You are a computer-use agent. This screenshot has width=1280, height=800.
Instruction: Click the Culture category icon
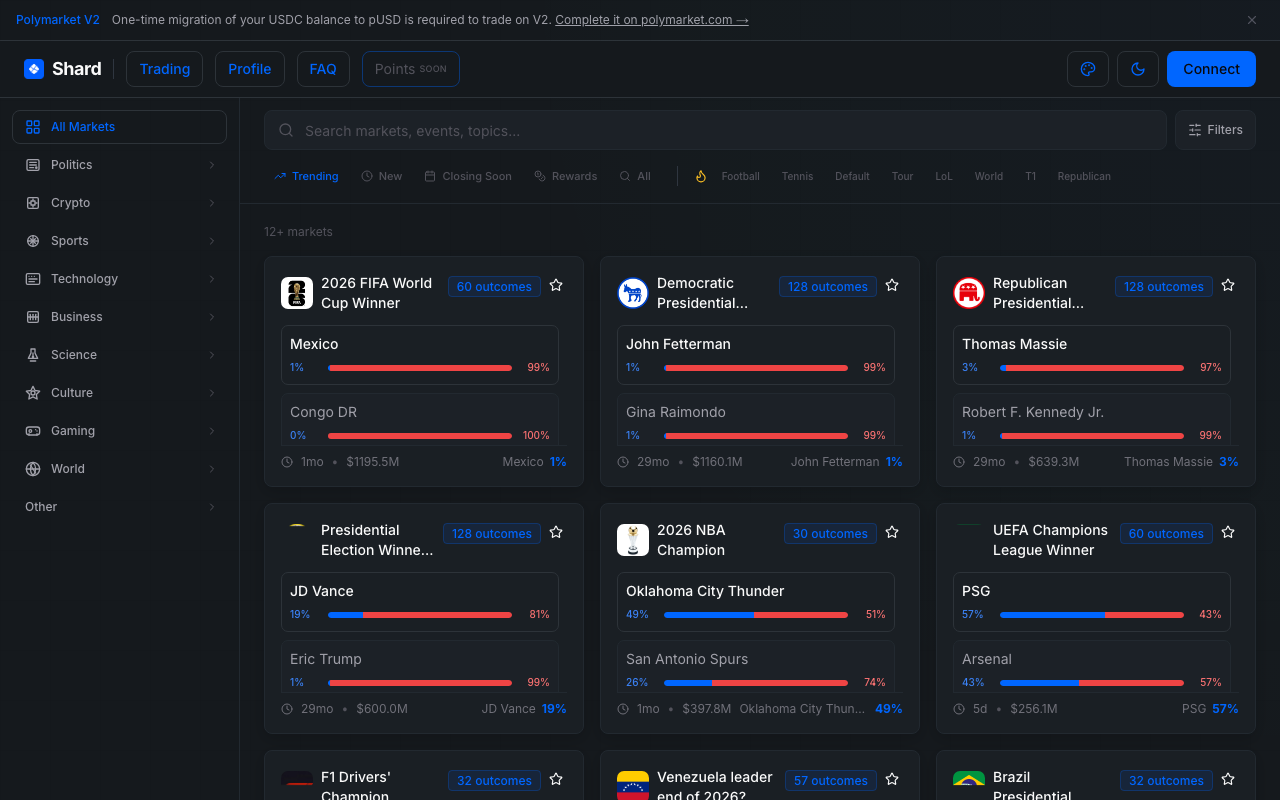click(33, 393)
